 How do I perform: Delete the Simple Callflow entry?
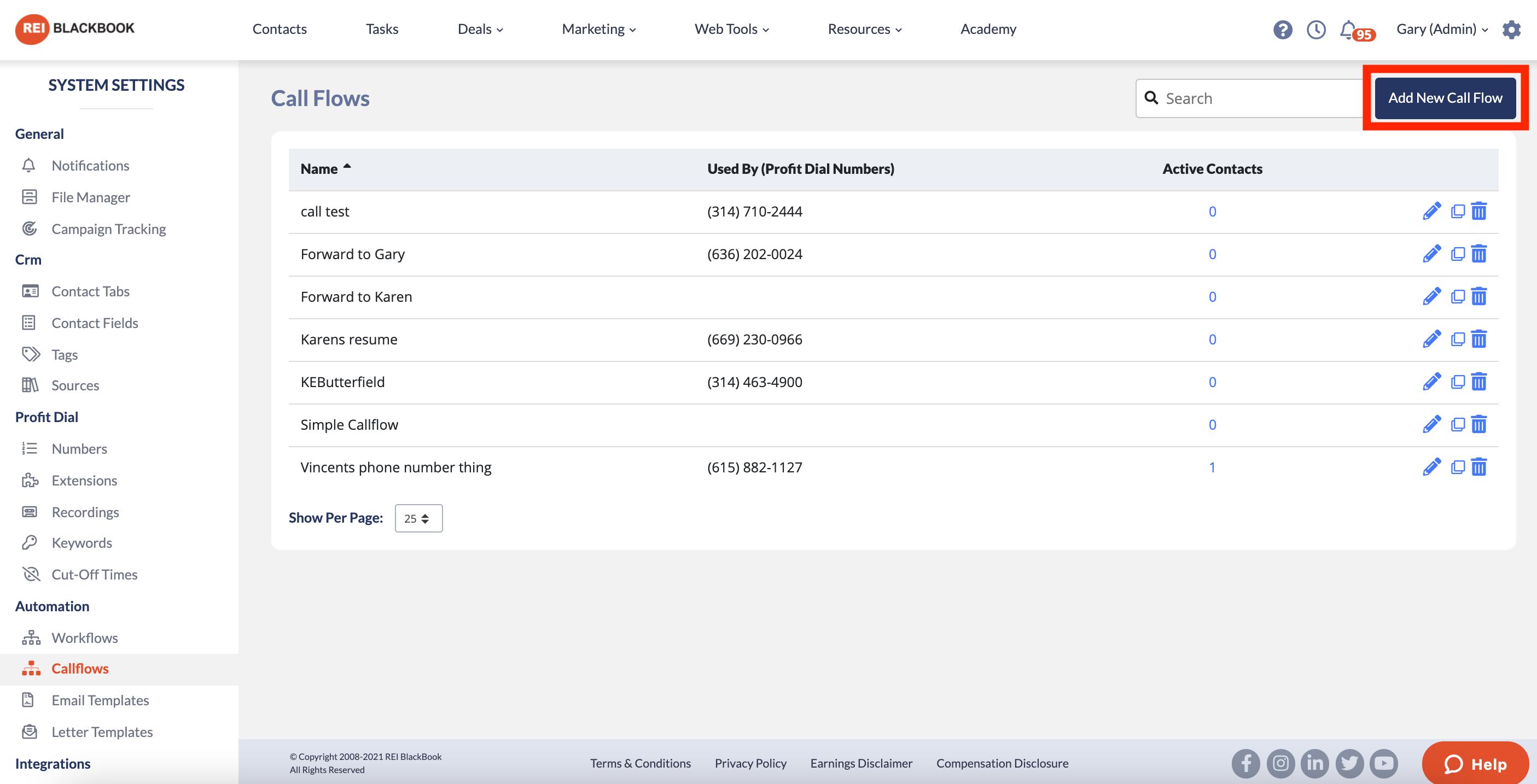[1478, 424]
